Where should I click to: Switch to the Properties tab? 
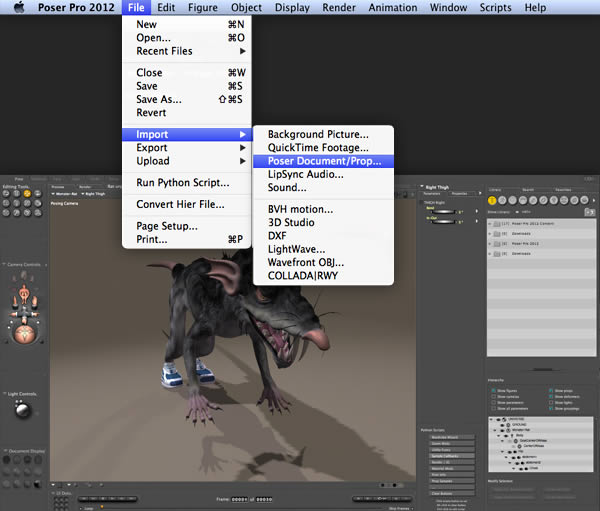coord(460,194)
